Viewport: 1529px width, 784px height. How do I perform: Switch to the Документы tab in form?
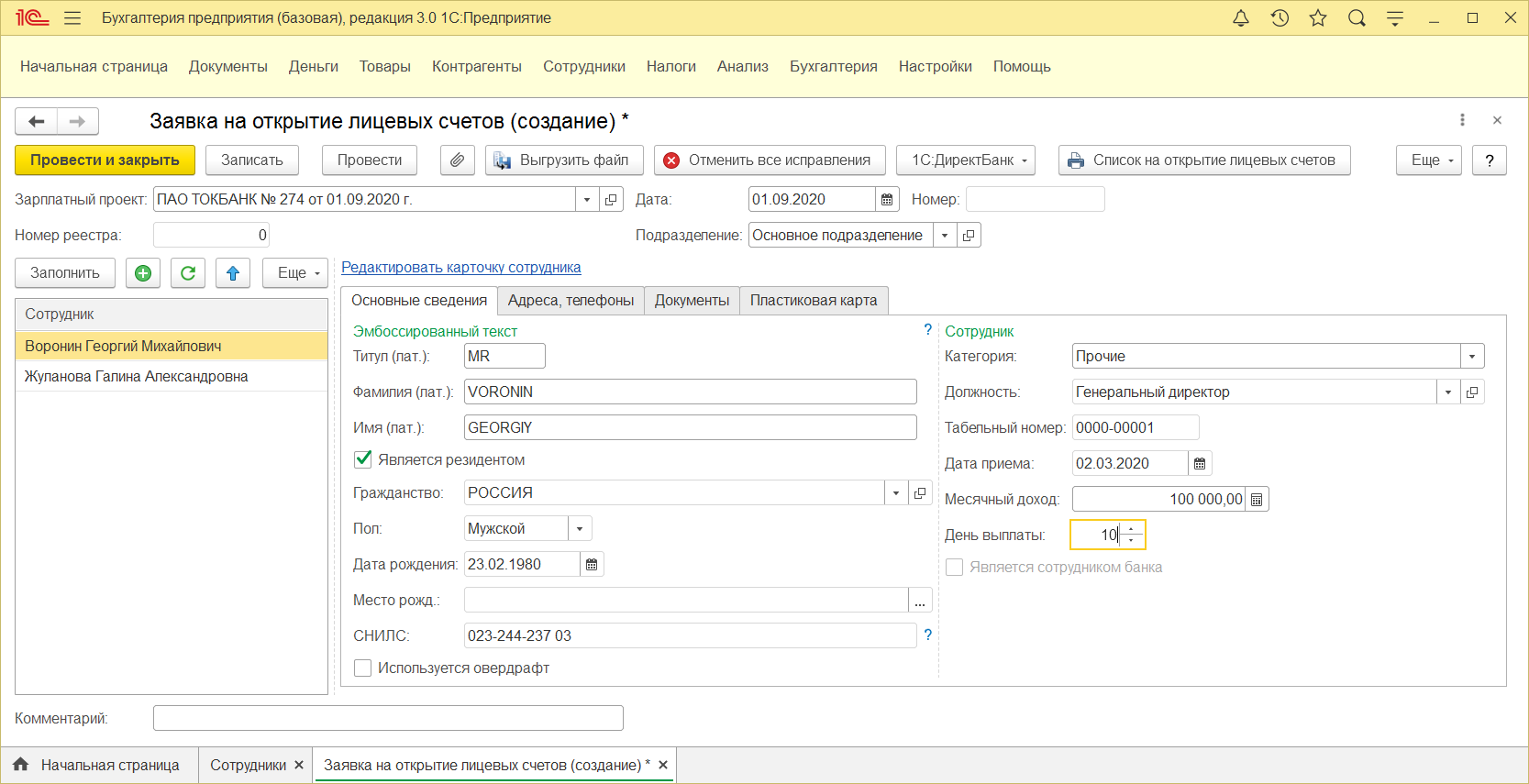point(692,301)
